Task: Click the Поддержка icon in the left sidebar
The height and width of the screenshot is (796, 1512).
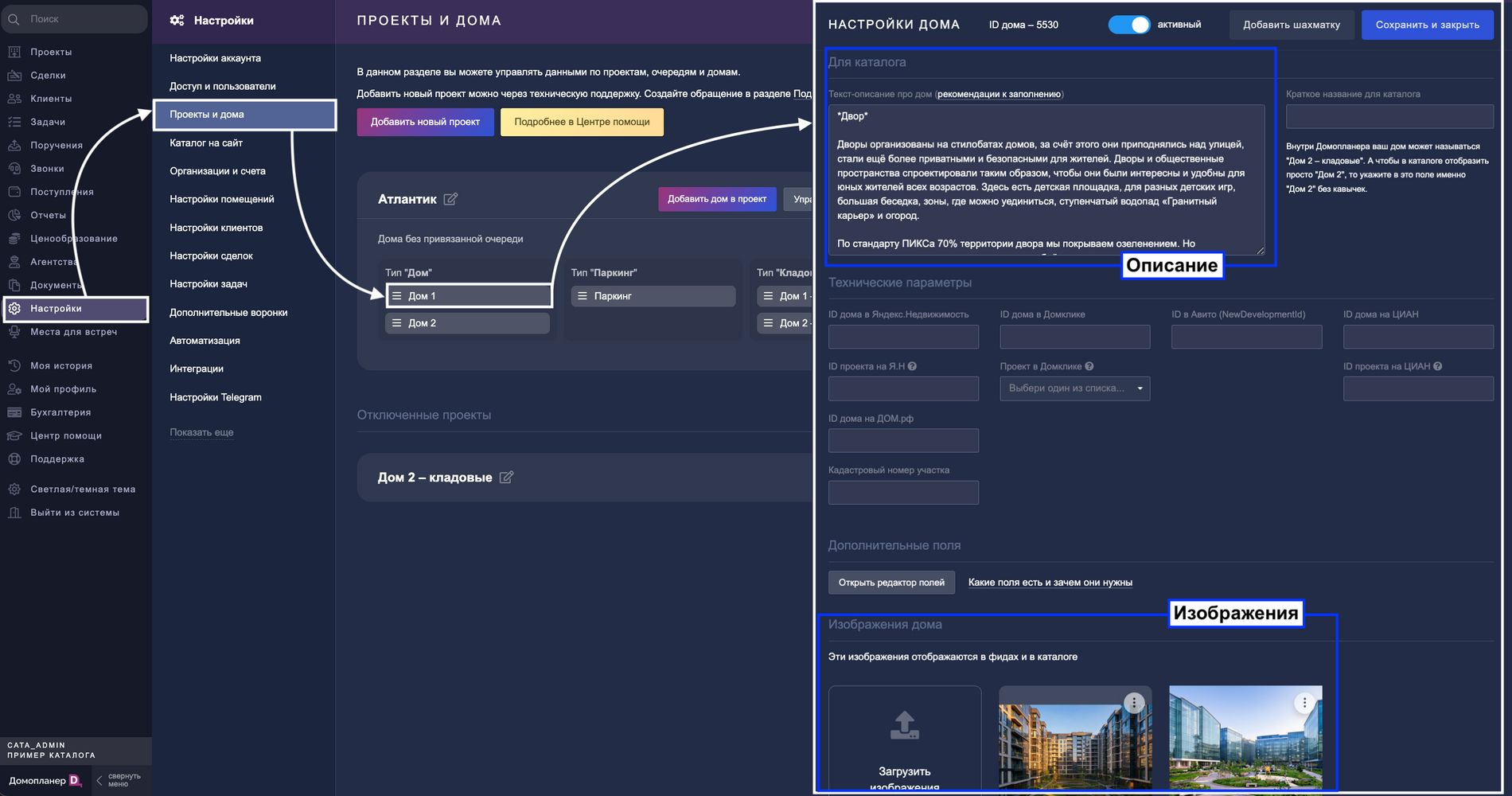Action: click(14, 458)
